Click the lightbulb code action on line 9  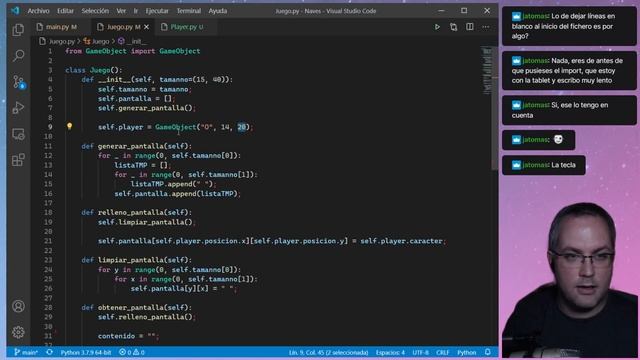pos(69,127)
